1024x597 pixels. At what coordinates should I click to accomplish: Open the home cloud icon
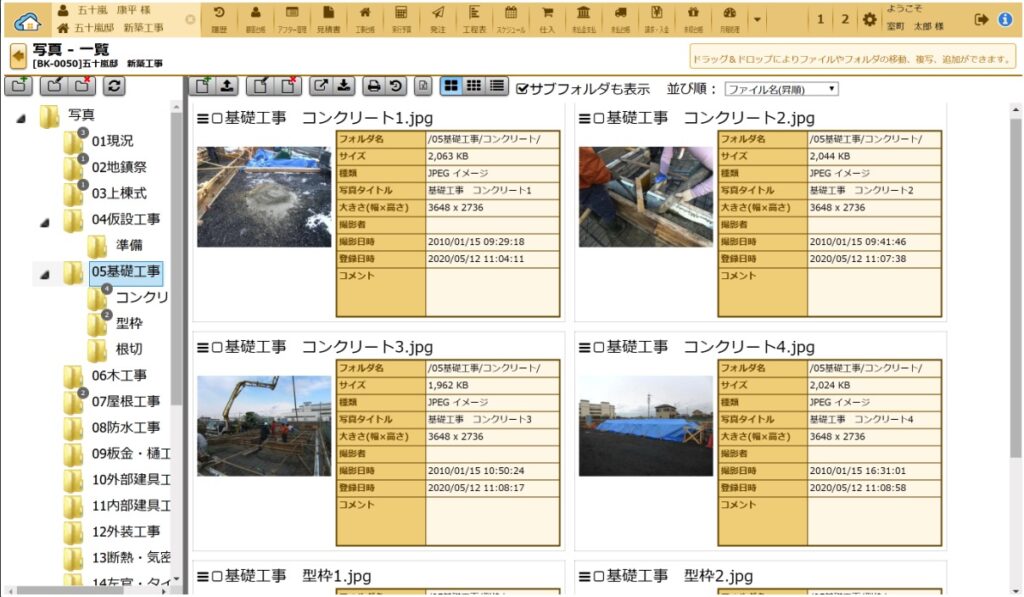27,22
